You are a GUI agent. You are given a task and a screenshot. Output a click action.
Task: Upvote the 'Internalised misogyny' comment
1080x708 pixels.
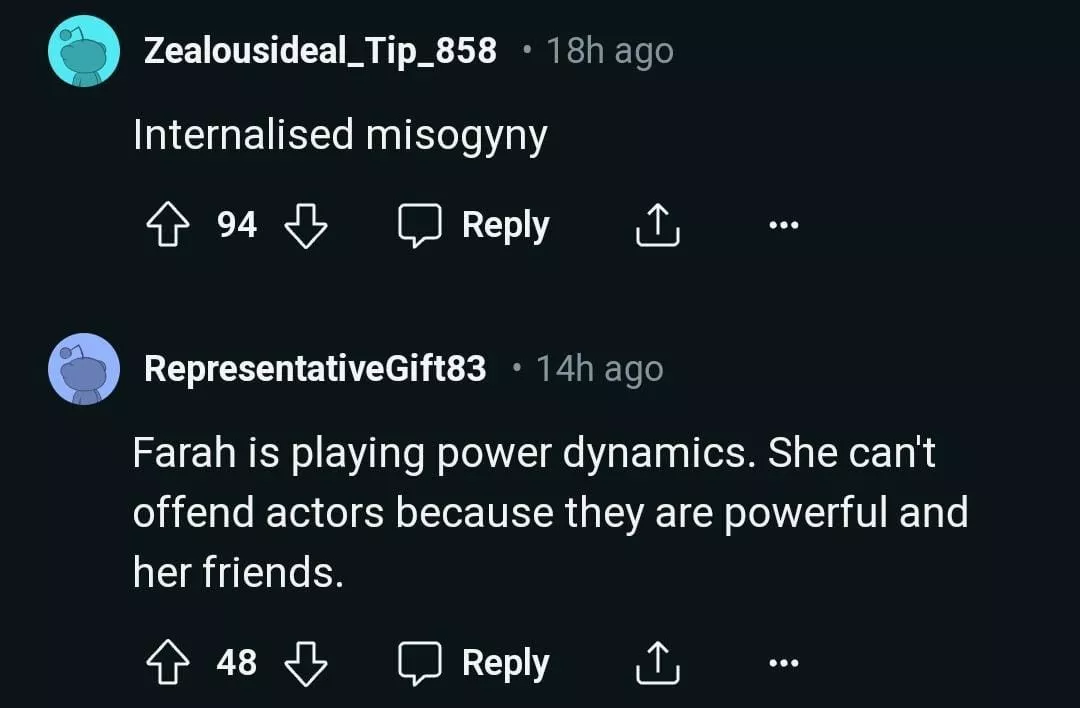tap(166, 225)
